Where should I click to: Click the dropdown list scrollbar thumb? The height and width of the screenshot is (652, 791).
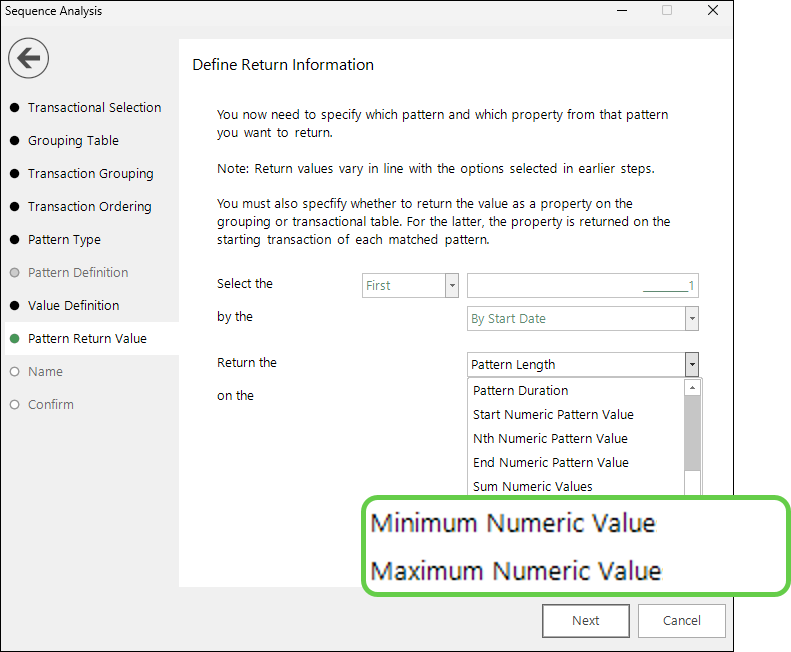(x=692, y=433)
